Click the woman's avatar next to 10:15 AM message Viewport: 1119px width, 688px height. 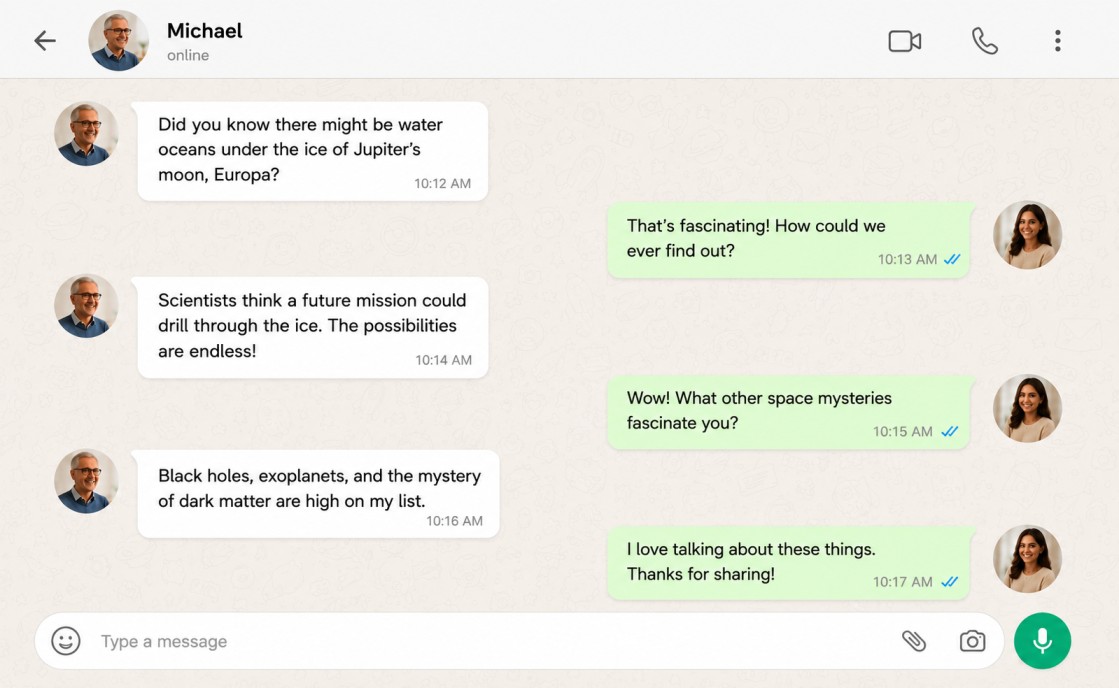coord(1027,408)
